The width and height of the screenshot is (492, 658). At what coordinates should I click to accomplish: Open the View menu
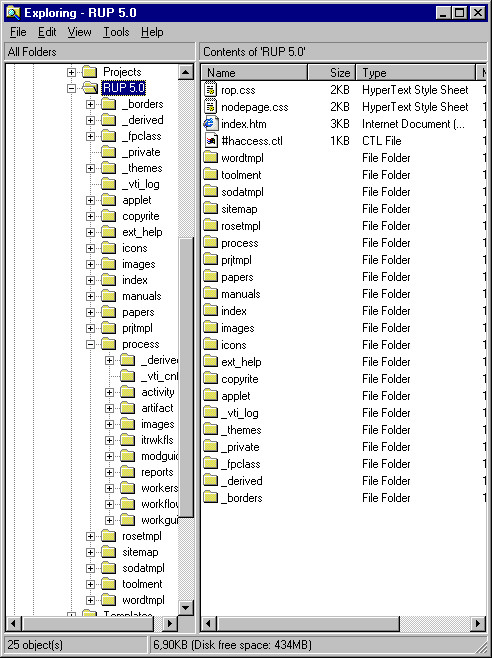point(79,32)
